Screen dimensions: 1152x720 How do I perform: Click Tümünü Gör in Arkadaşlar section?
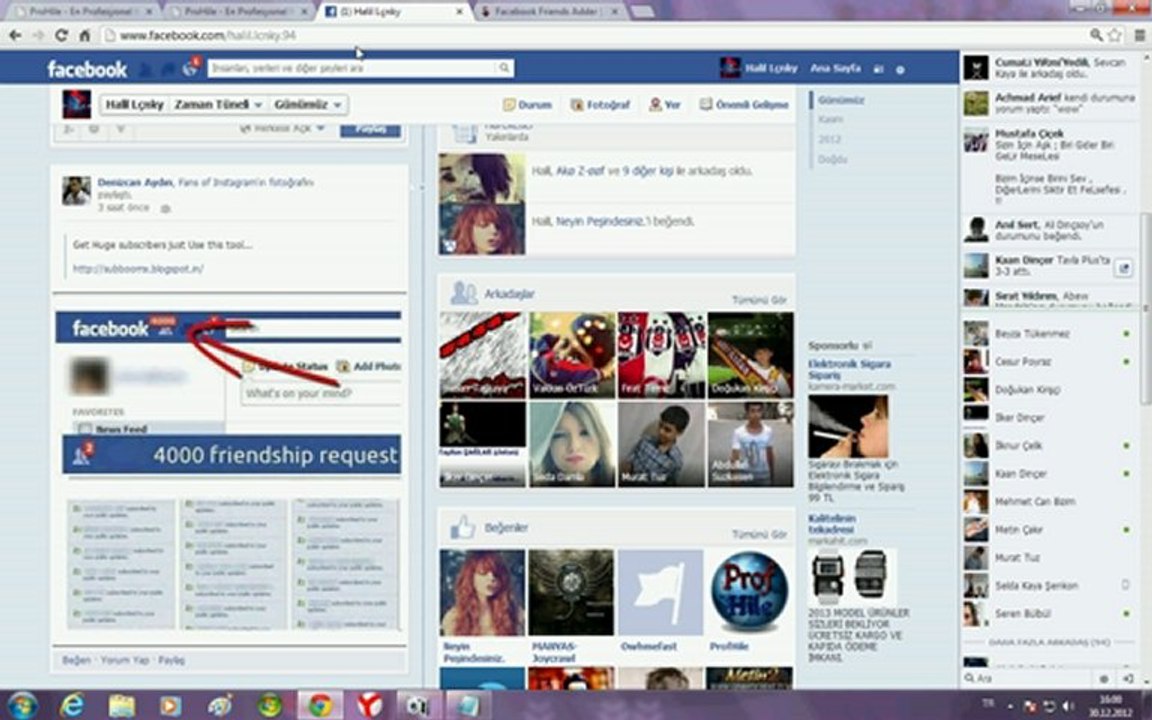(x=759, y=300)
